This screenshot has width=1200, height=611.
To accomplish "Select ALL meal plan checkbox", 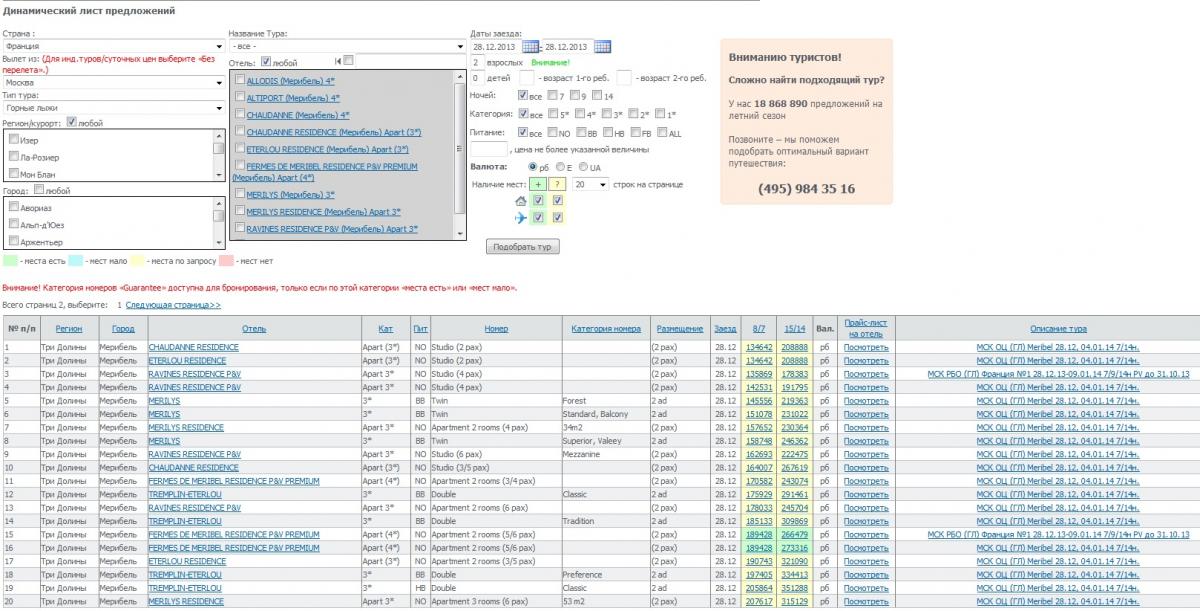I will (662, 132).
